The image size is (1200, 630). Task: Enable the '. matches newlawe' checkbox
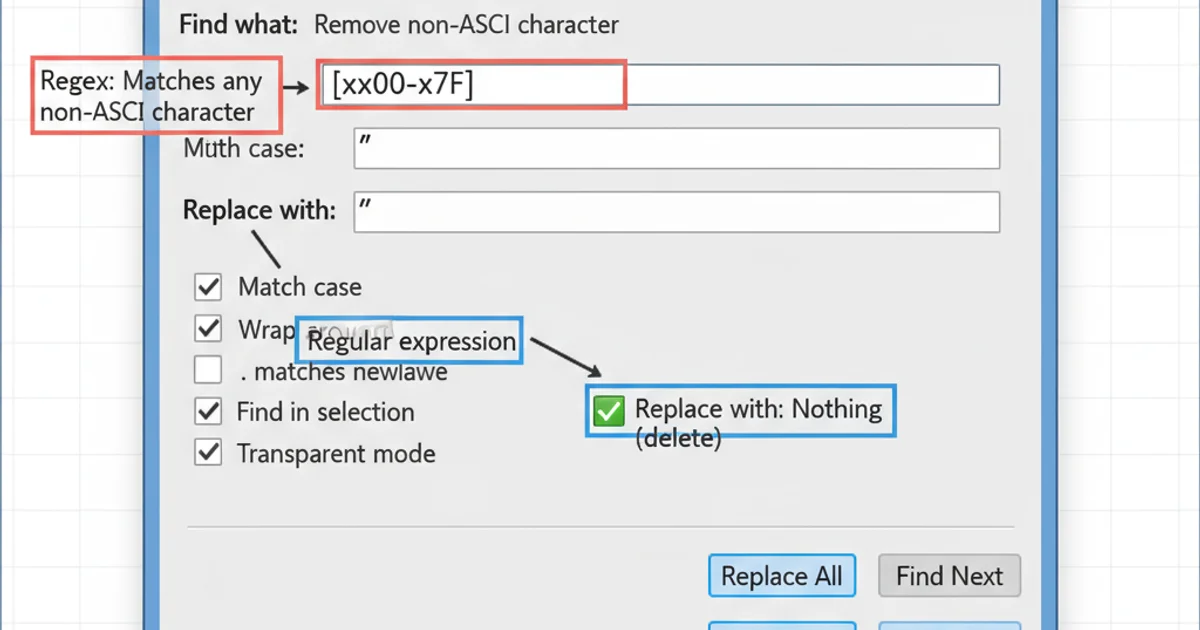point(208,371)
